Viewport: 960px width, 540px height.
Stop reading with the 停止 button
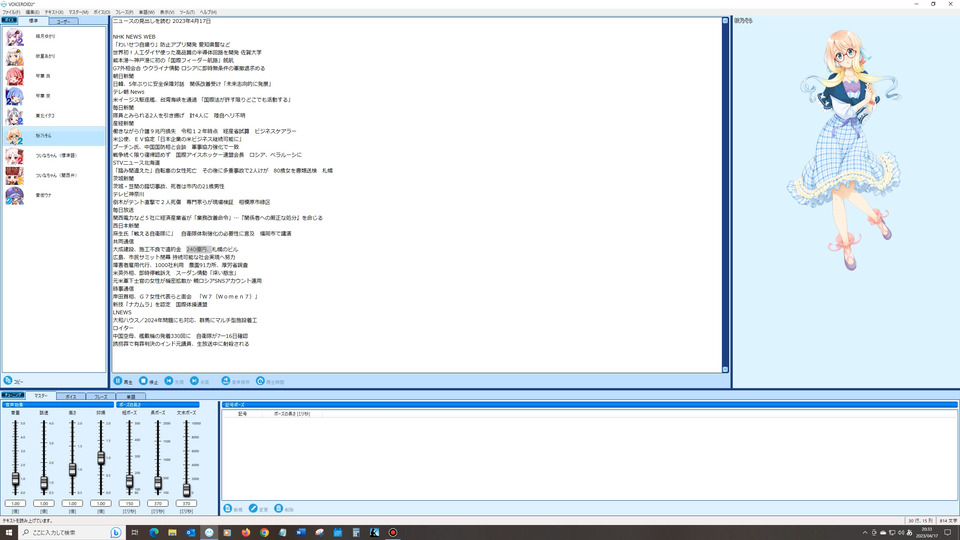point(148,381)
